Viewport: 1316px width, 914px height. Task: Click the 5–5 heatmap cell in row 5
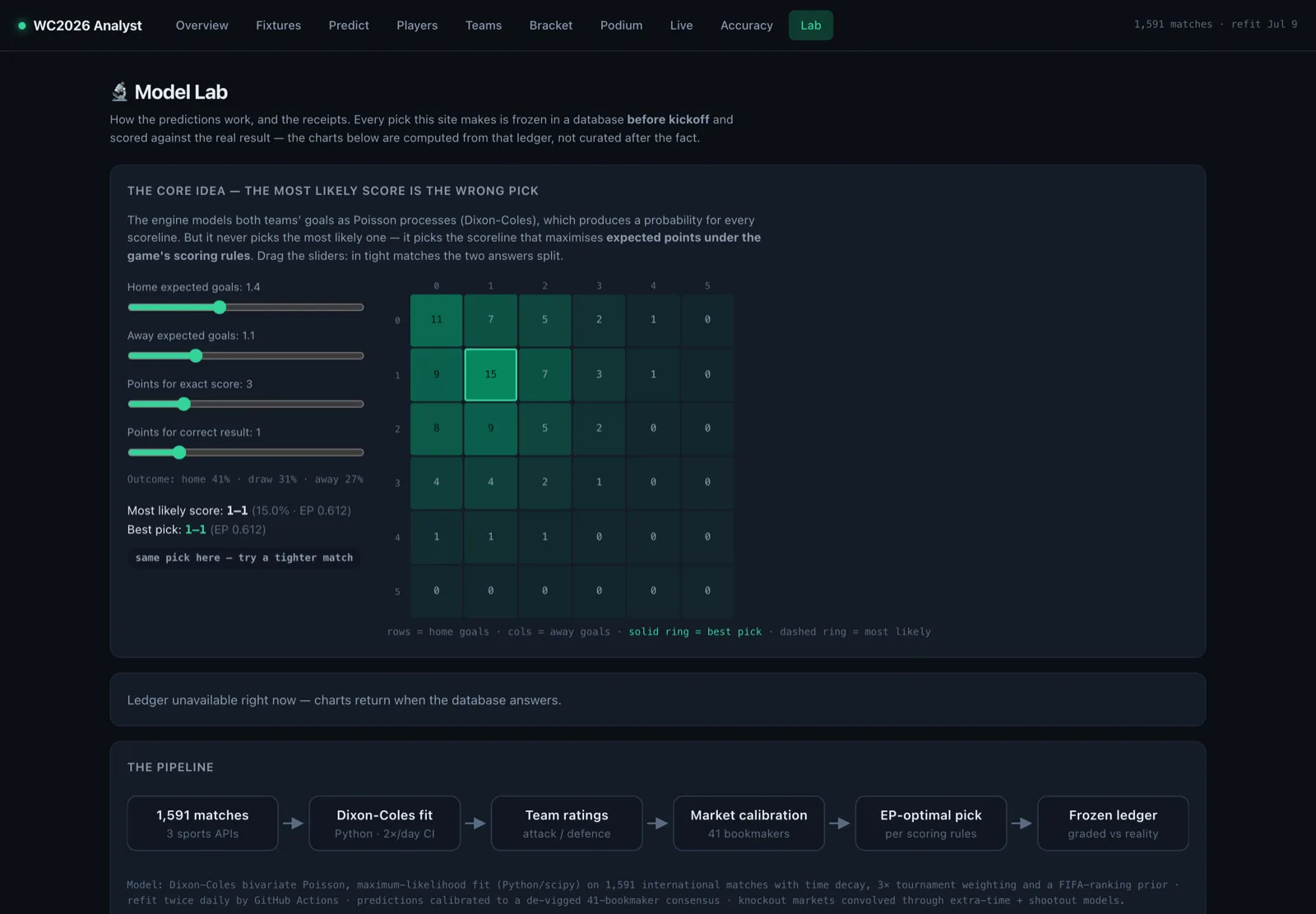pos(707,592)
